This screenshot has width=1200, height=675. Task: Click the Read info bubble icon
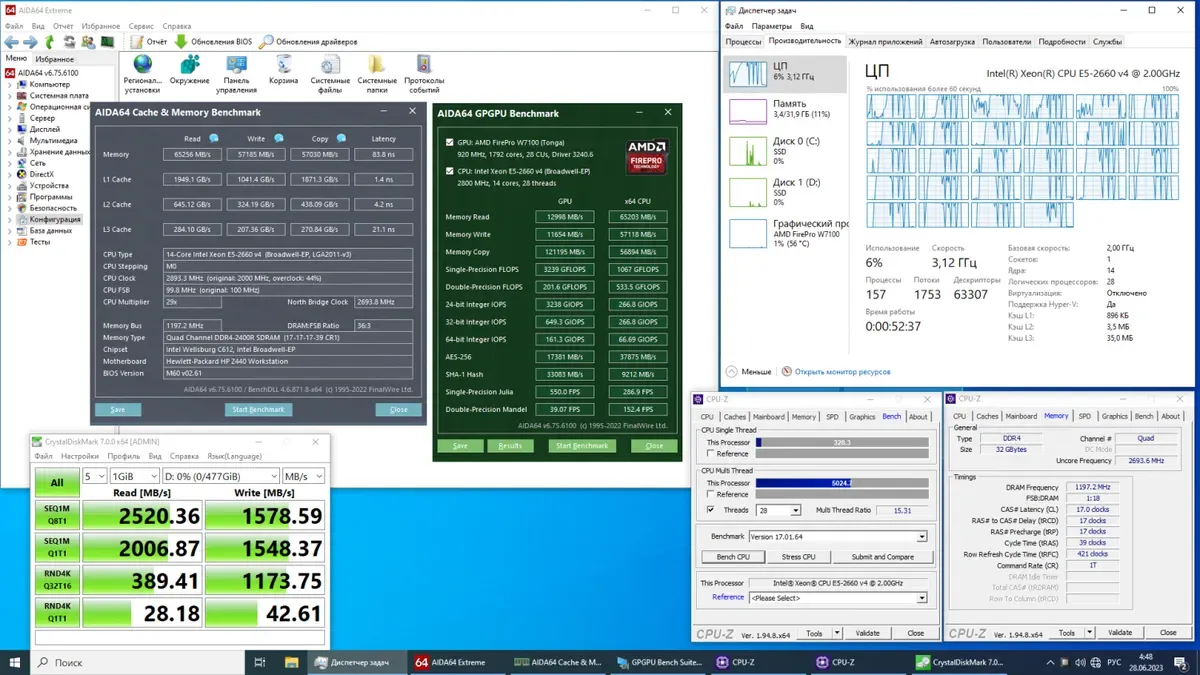(213, 139)
